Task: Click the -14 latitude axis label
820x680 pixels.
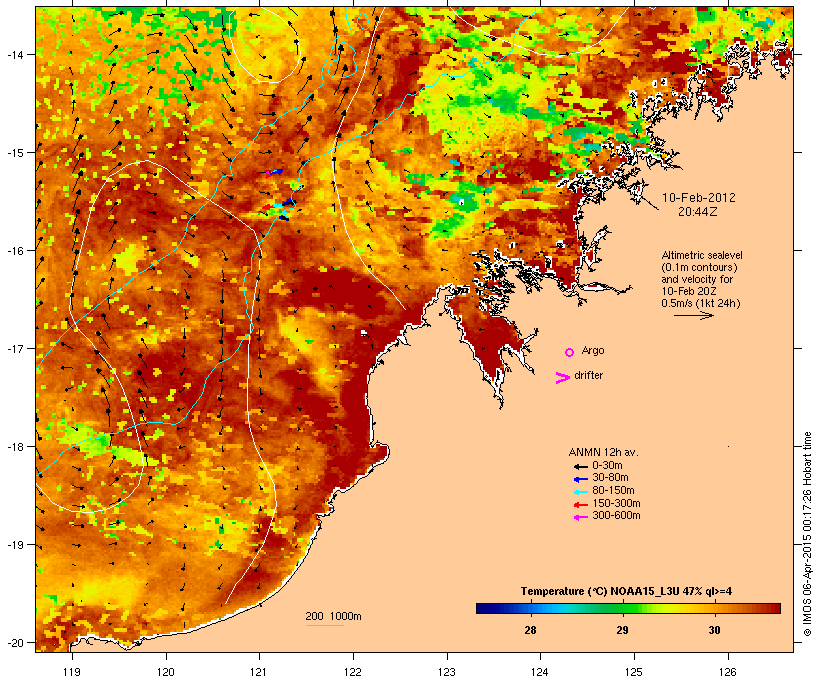Action: [14, 54]
